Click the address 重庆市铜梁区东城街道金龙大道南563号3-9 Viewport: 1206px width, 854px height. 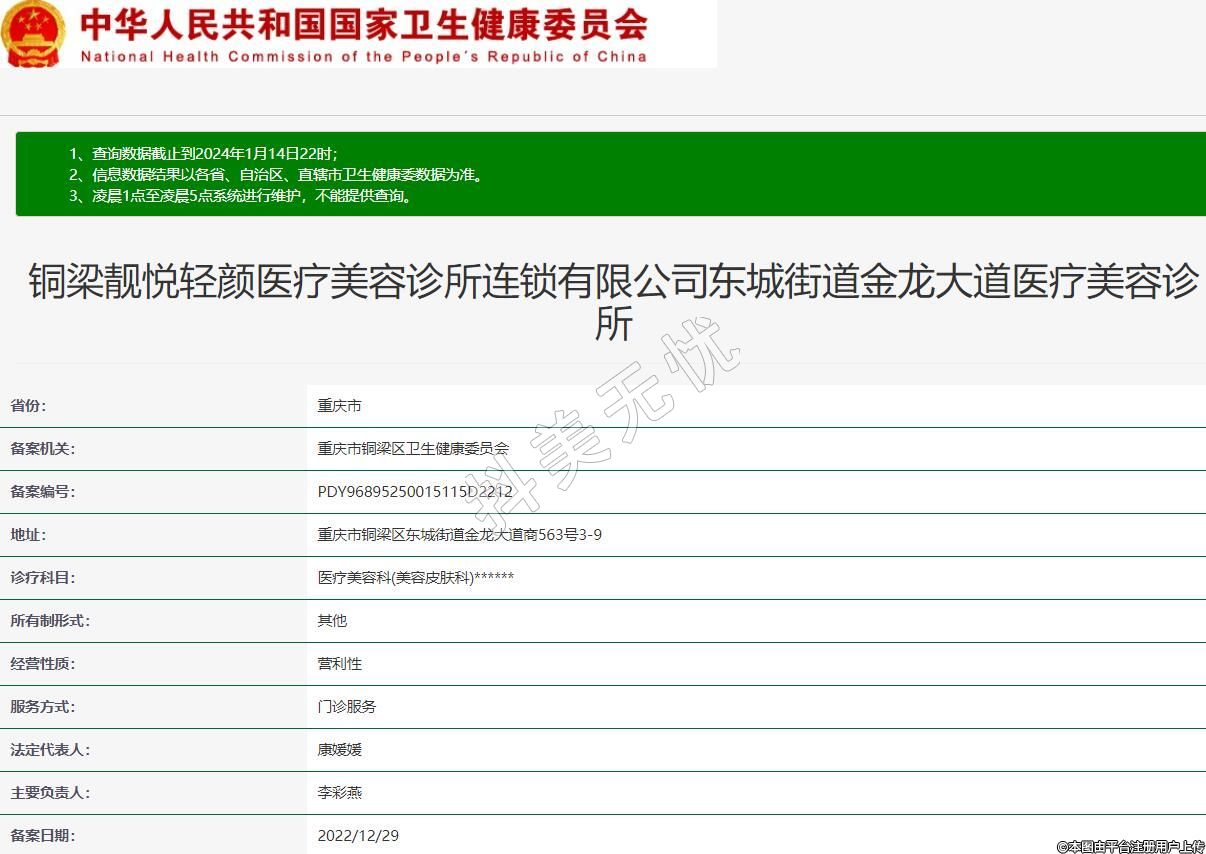[459, 535]
